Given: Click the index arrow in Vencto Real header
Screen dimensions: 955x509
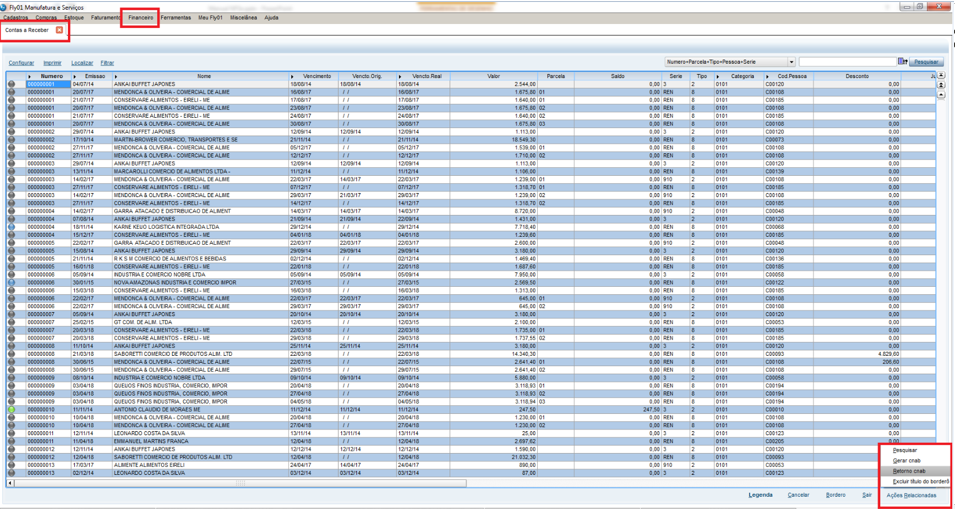Looking at the screenshot, I should click(399, 76).
